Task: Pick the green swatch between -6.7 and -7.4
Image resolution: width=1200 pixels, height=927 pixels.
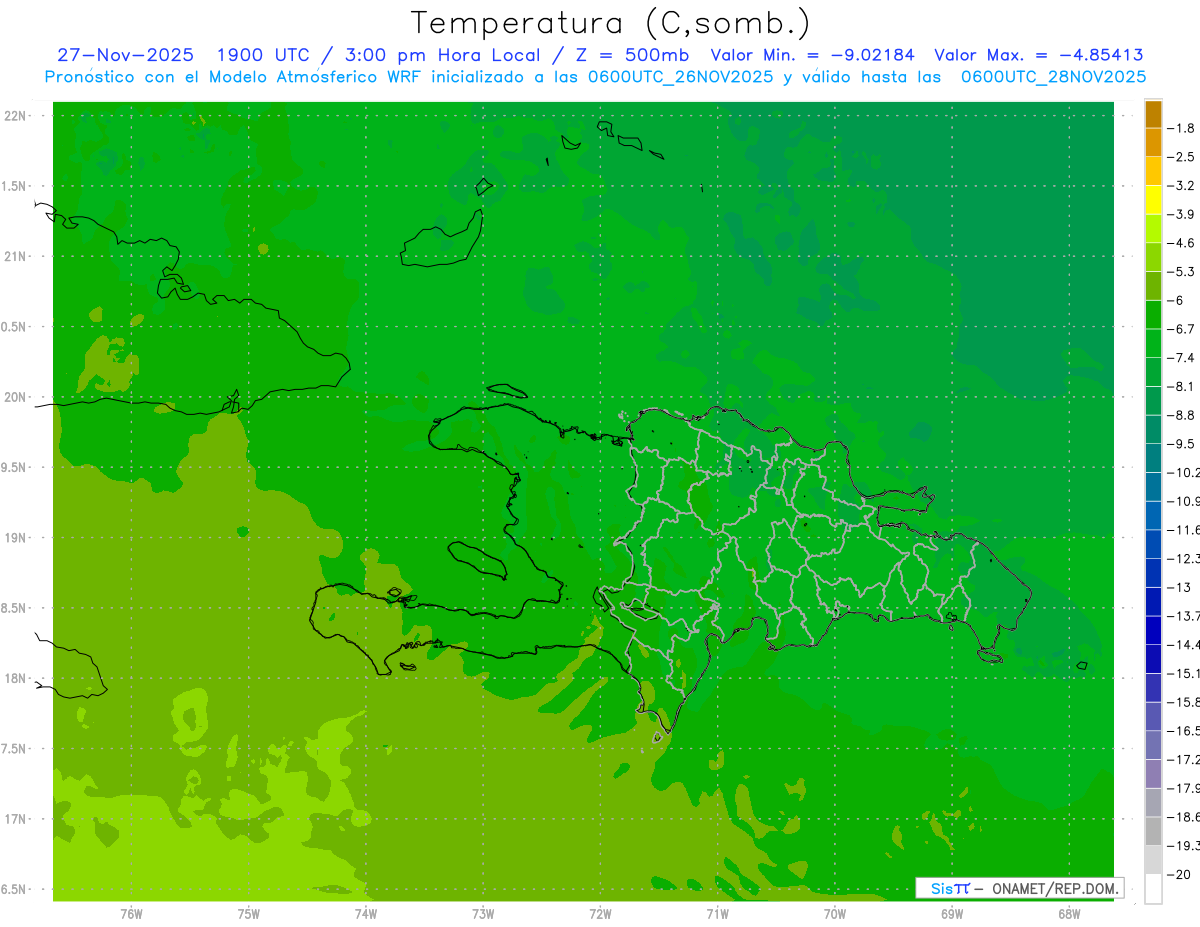Action: tap(1153, 343)
